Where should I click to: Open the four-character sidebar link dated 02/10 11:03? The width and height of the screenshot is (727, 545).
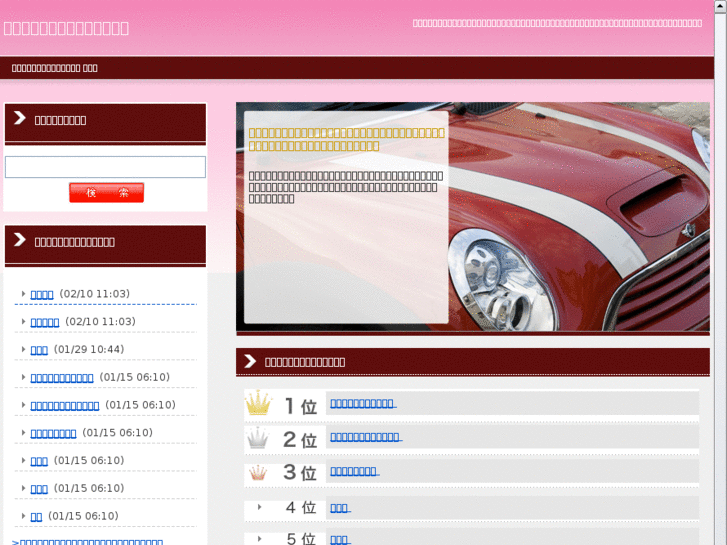tap(42, 295)
